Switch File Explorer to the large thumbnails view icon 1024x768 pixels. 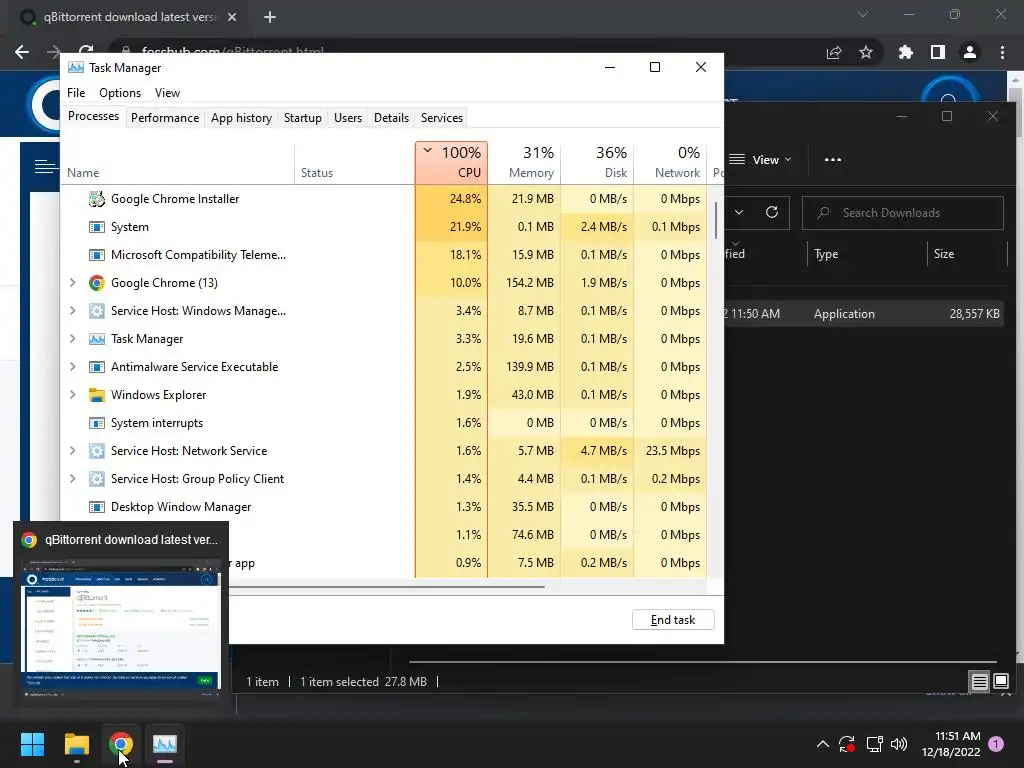click(1001, 682)
